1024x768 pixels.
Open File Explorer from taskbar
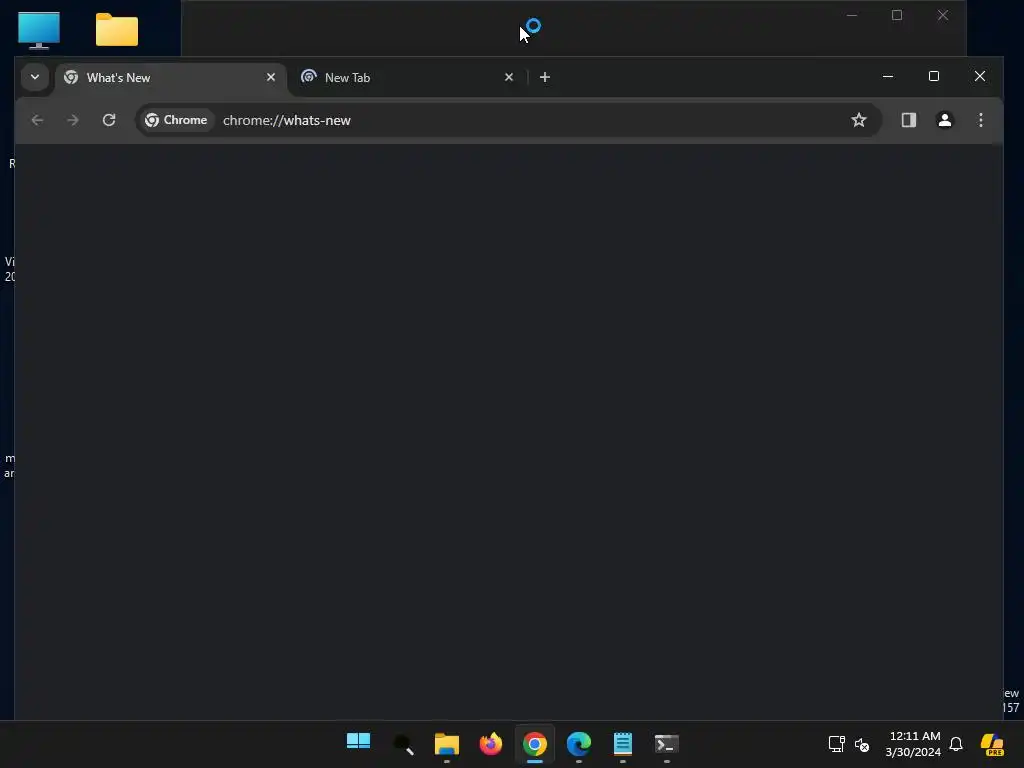447,744
